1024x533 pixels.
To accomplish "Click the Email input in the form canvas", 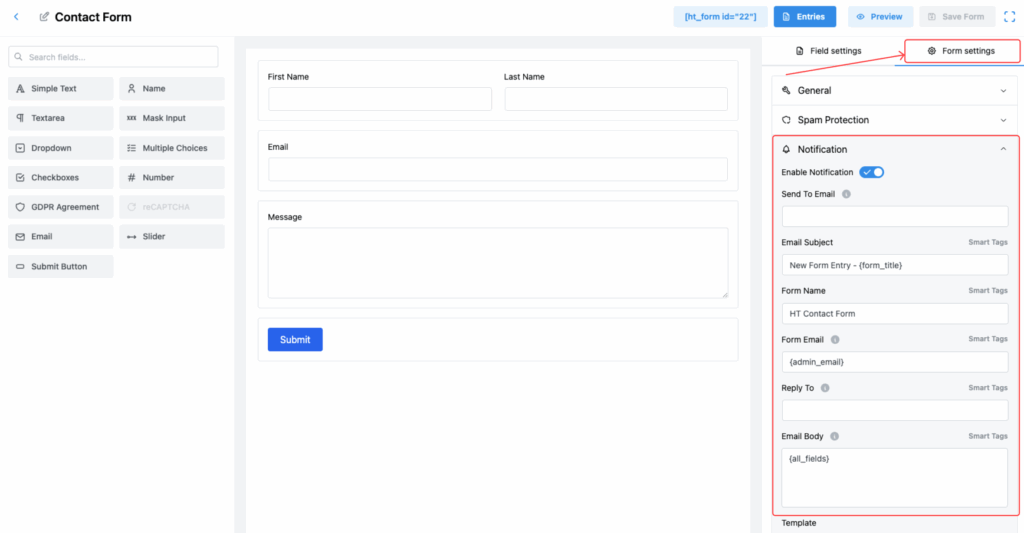I will coord(498,169).
